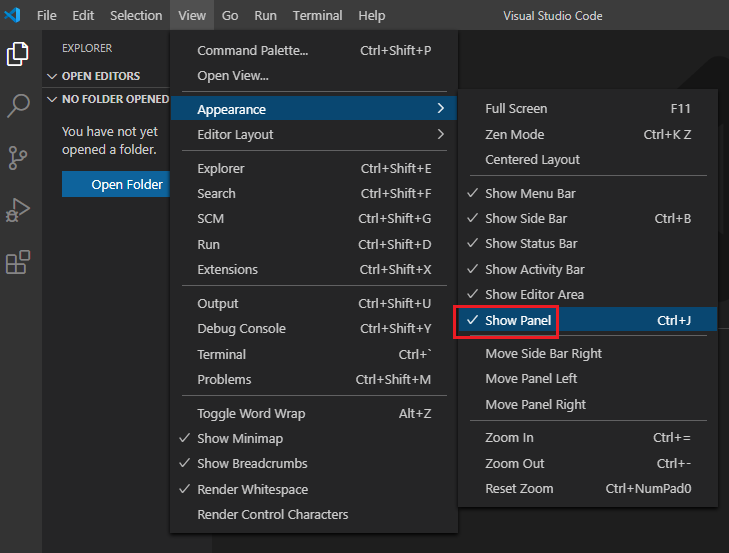Open the Run and Debug activity icon
This screenshot has height=553, width=729.
(x=18, y=210)
